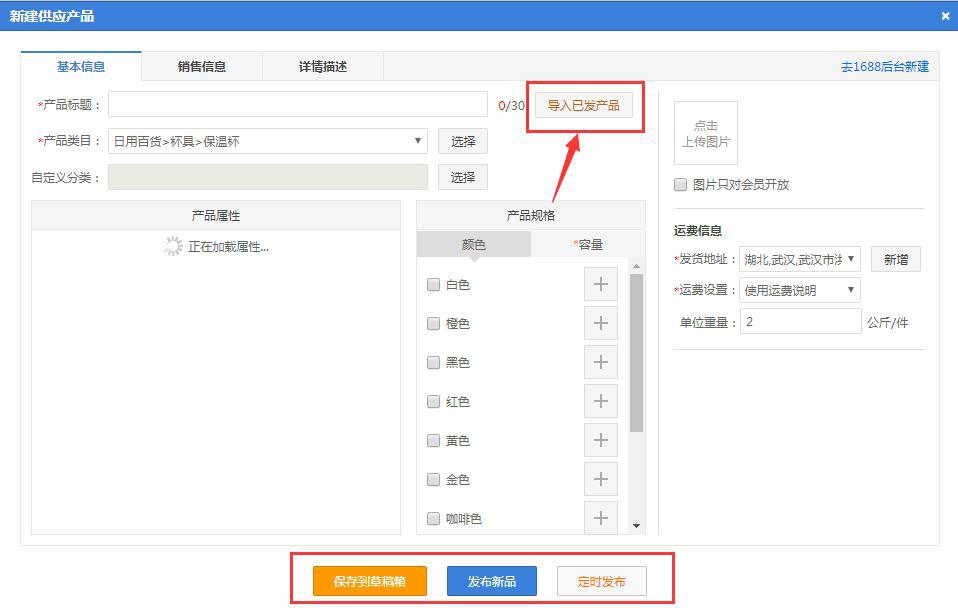Click the 点击上传图片 upload box
Viewport: 958px width, 616px height.
[706, 133]
